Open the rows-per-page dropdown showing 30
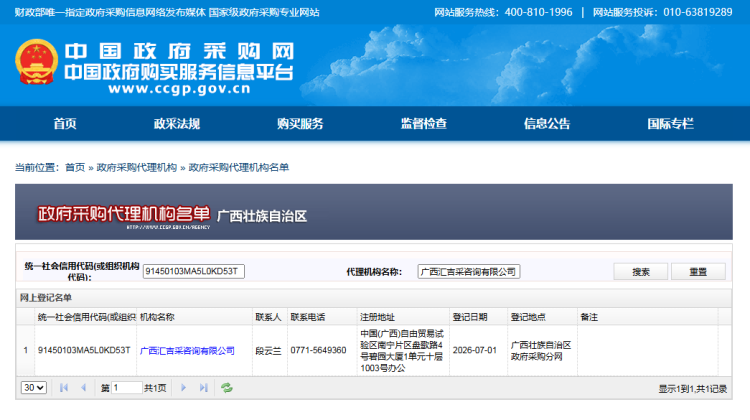 point(33,388)
